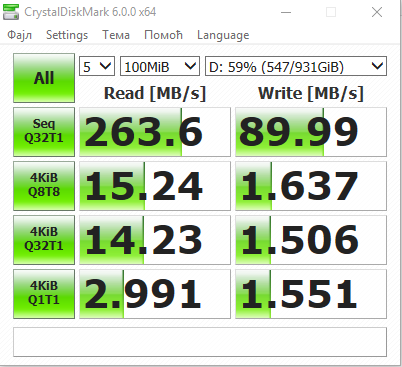
Task: Click the empty comment field at bottom
Action: (x=200, y=342)
